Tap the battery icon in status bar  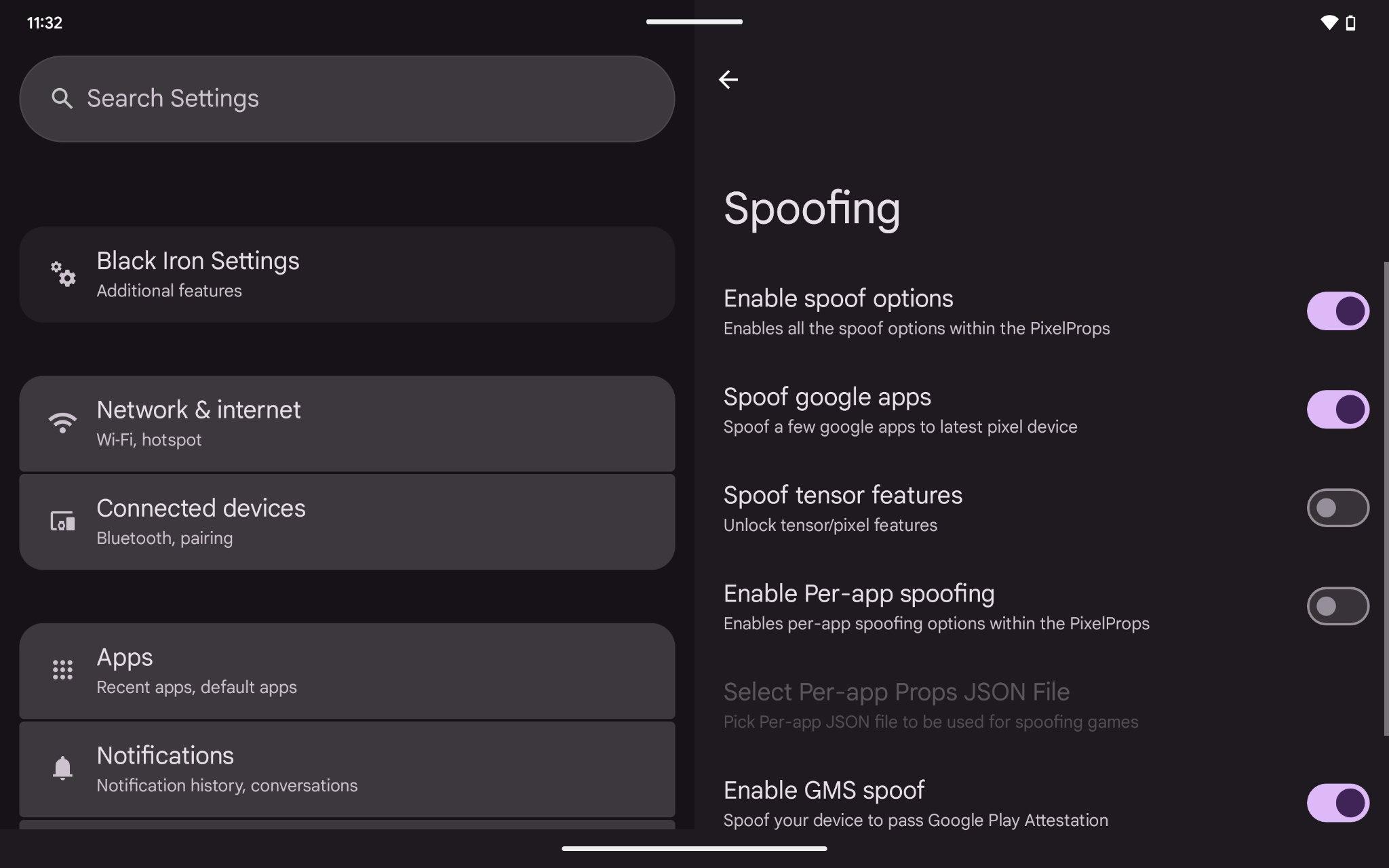tap(1350, 23)
